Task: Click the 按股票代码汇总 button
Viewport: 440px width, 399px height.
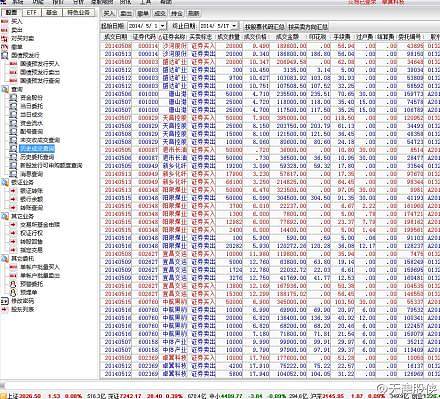Action: [x=265, y=27]
